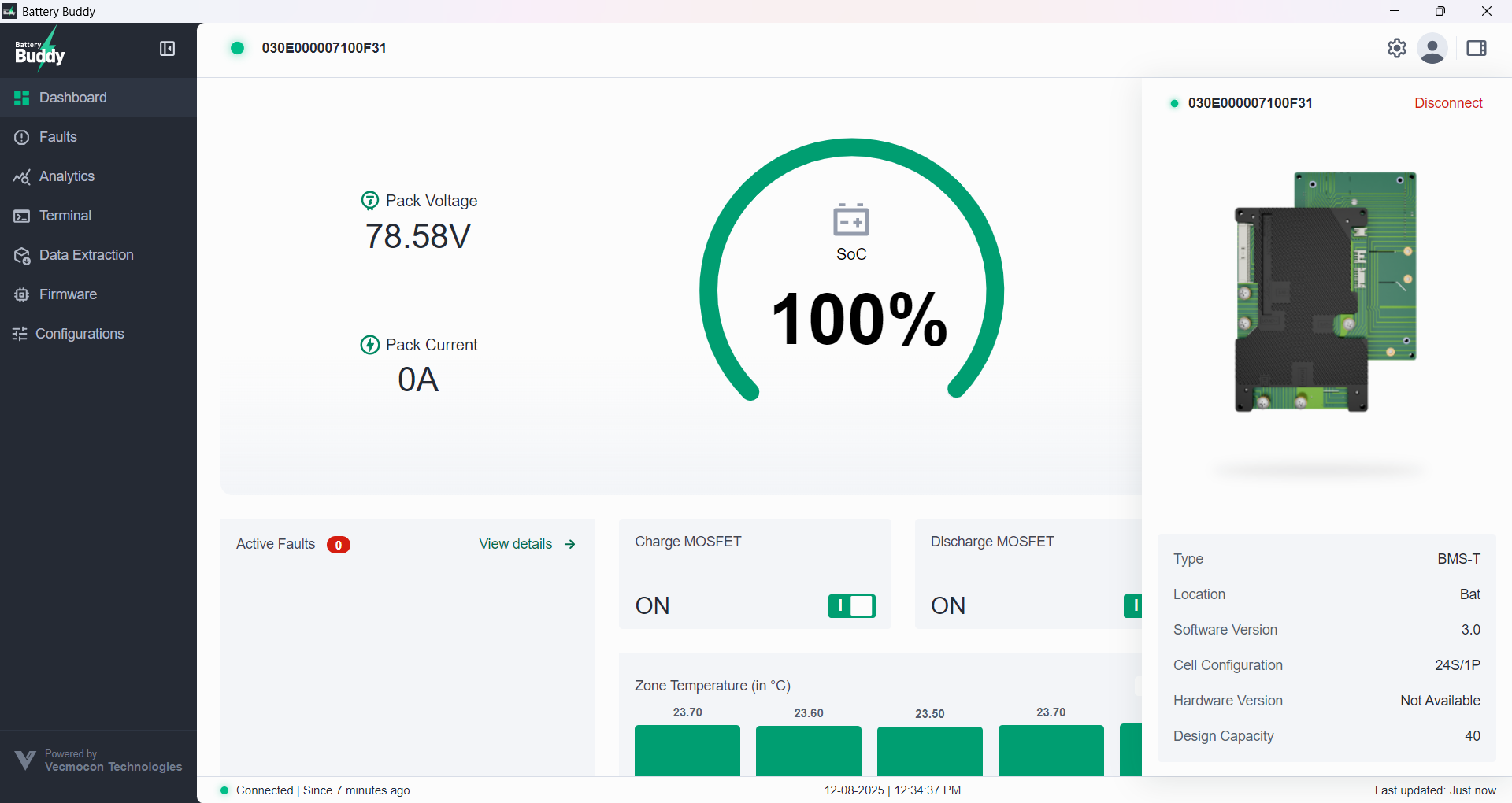Go to Analytics section
This screenshot has width=1512, height=803.
(x=66, y=176)
